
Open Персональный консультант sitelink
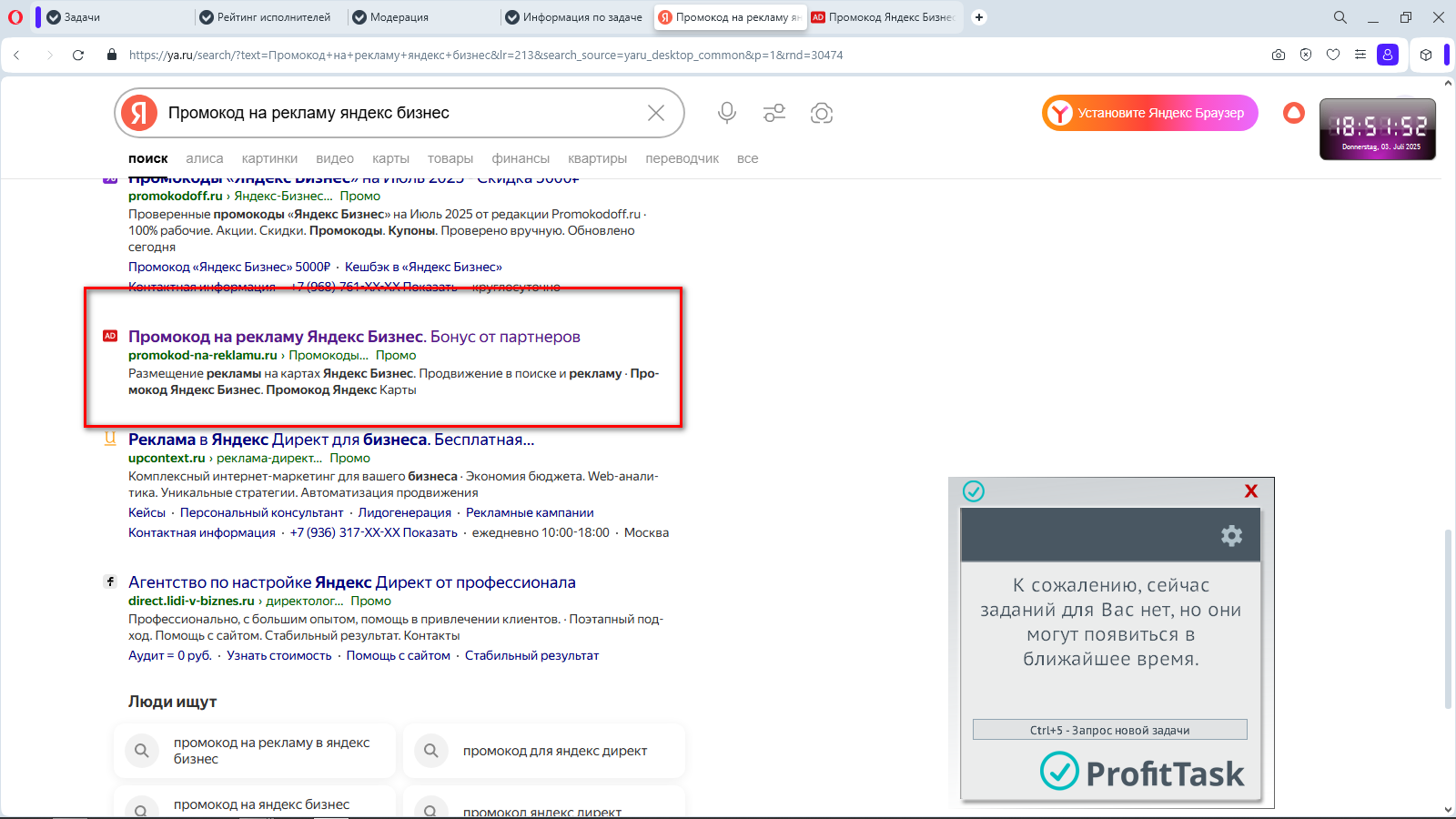pyautogui.click(x=262, y=512)
